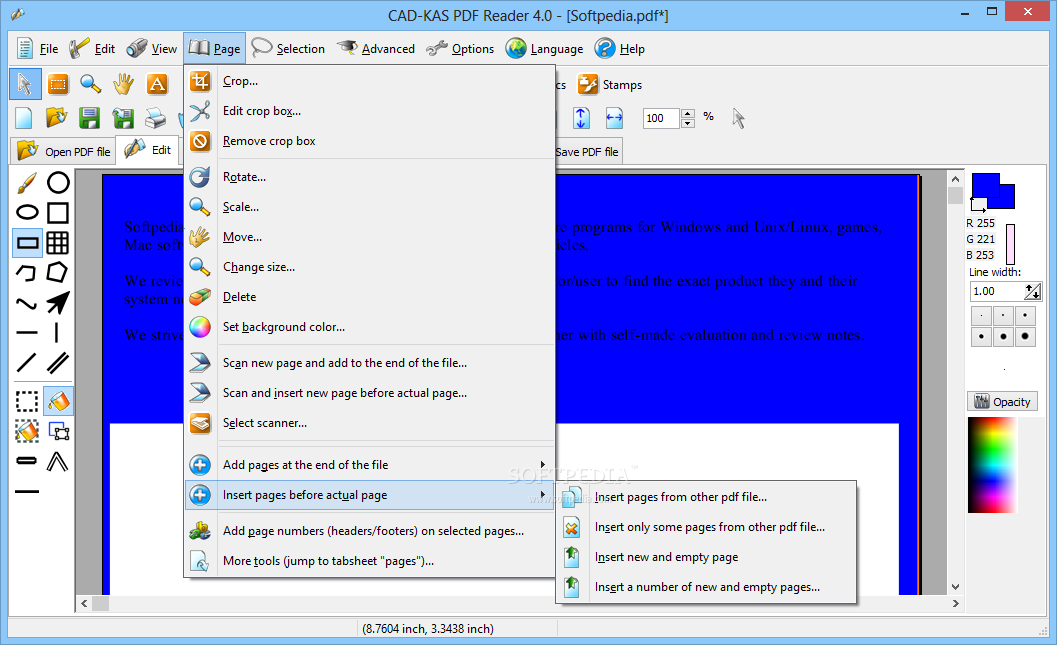The height and width of the screenshot is (645, 1057).
Task: Choose 'Crop...' from Page menu
Action: (369, 81)
